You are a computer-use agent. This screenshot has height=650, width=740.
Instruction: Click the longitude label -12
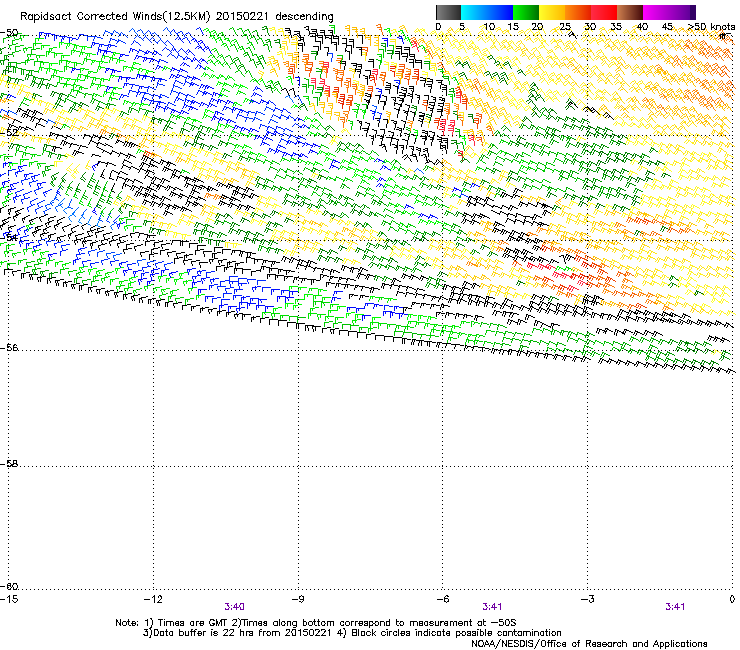coord(153,599)
